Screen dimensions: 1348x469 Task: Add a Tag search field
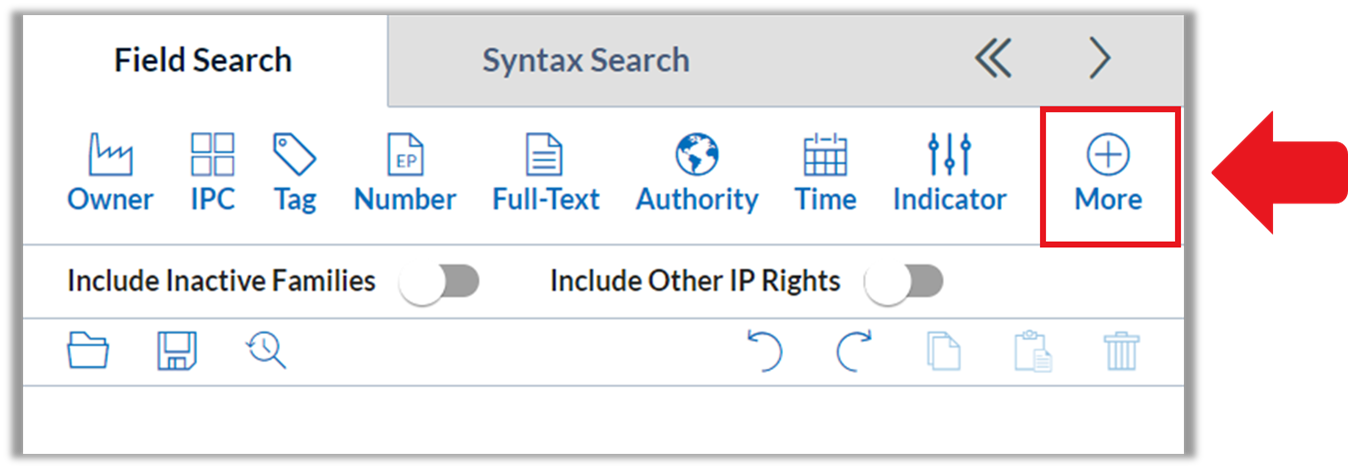tap(295, 173)
